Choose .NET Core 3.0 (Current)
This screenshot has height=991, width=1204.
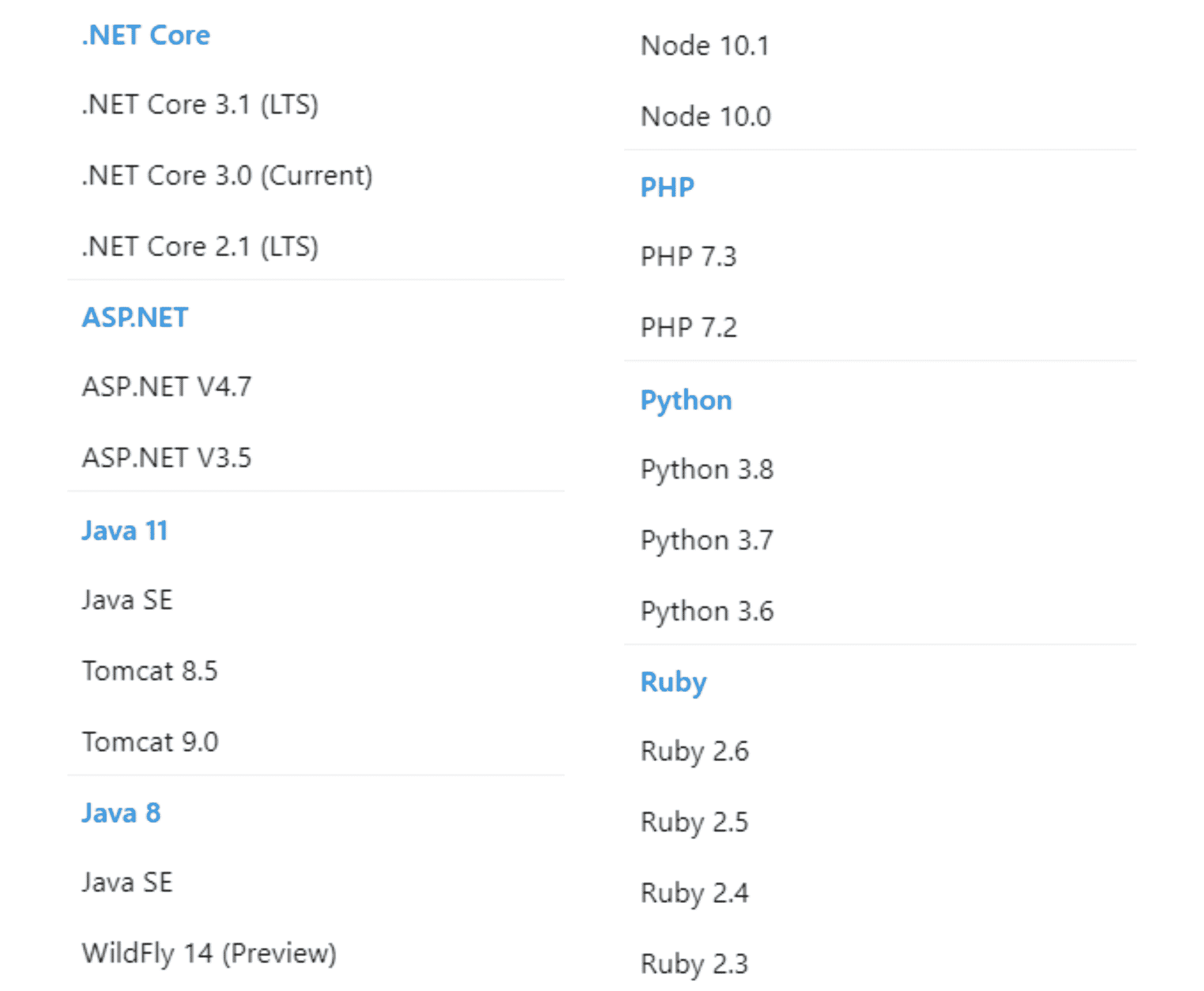point(227,175)
